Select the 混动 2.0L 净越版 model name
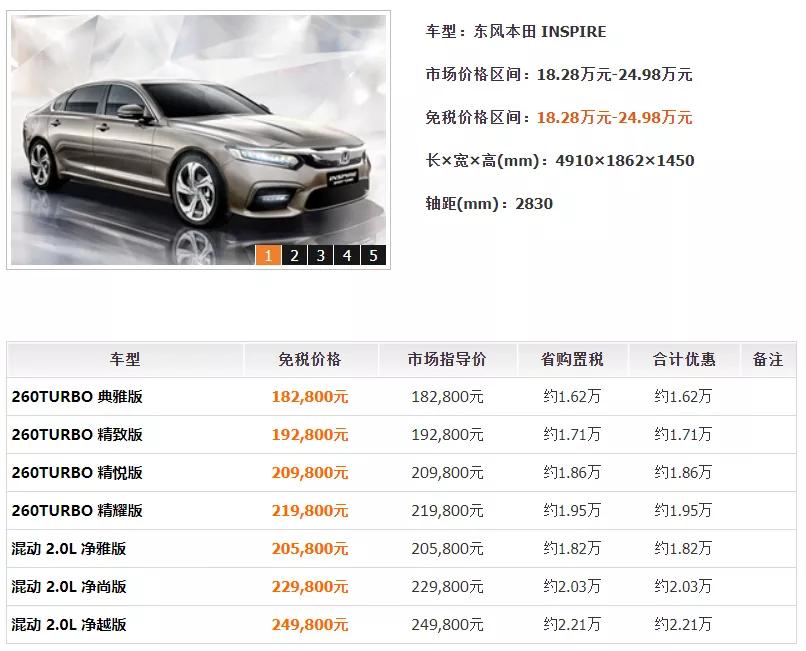Image resolution: width=806 pixels, height=651 pixels. (69, 625)
